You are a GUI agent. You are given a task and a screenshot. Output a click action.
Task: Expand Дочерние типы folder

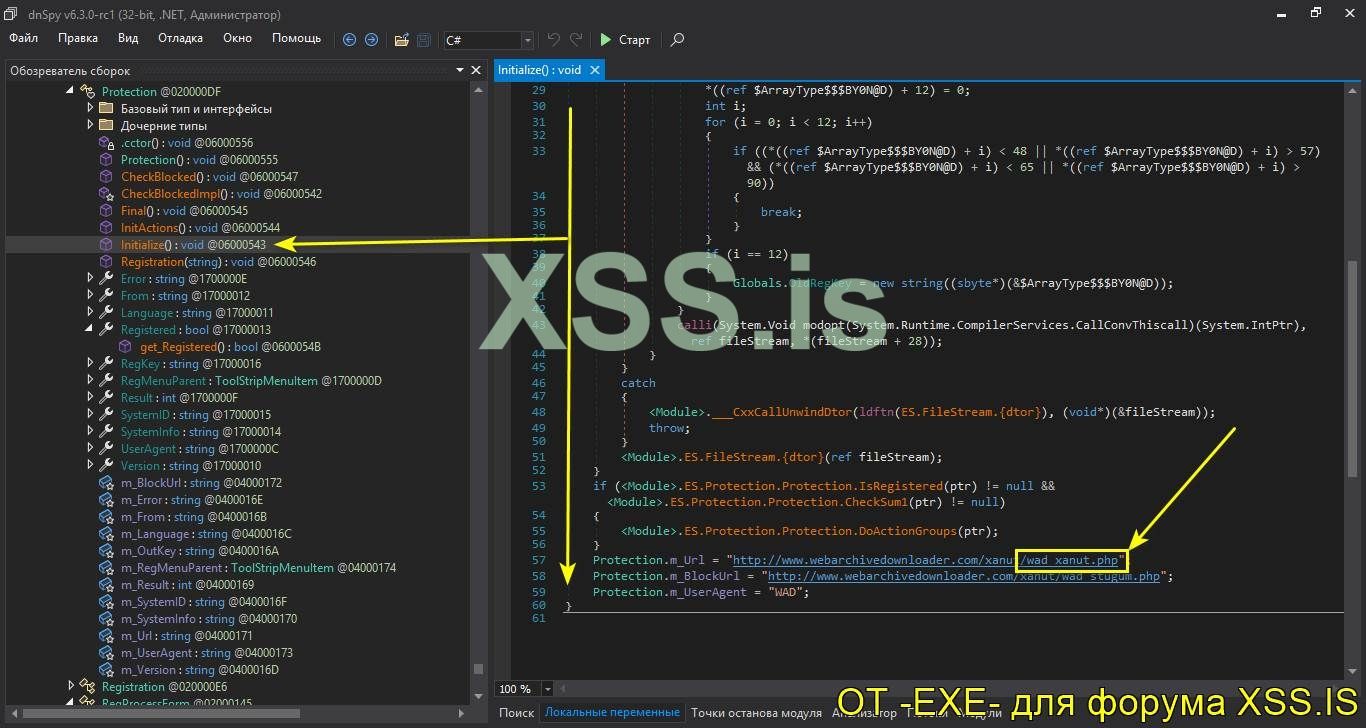coord(89,125)
